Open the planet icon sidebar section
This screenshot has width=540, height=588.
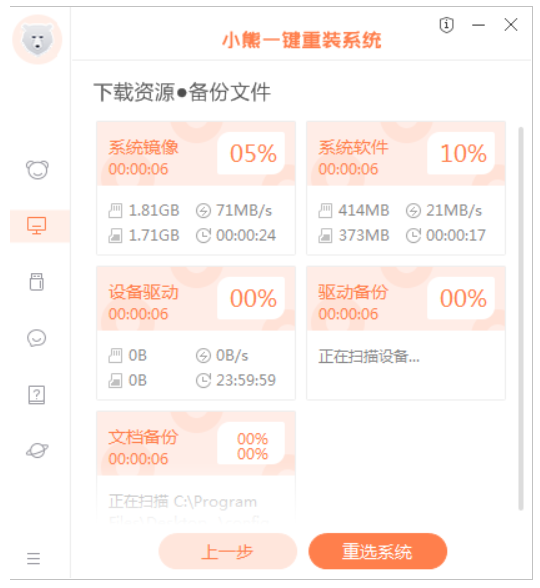pos(37,450)
